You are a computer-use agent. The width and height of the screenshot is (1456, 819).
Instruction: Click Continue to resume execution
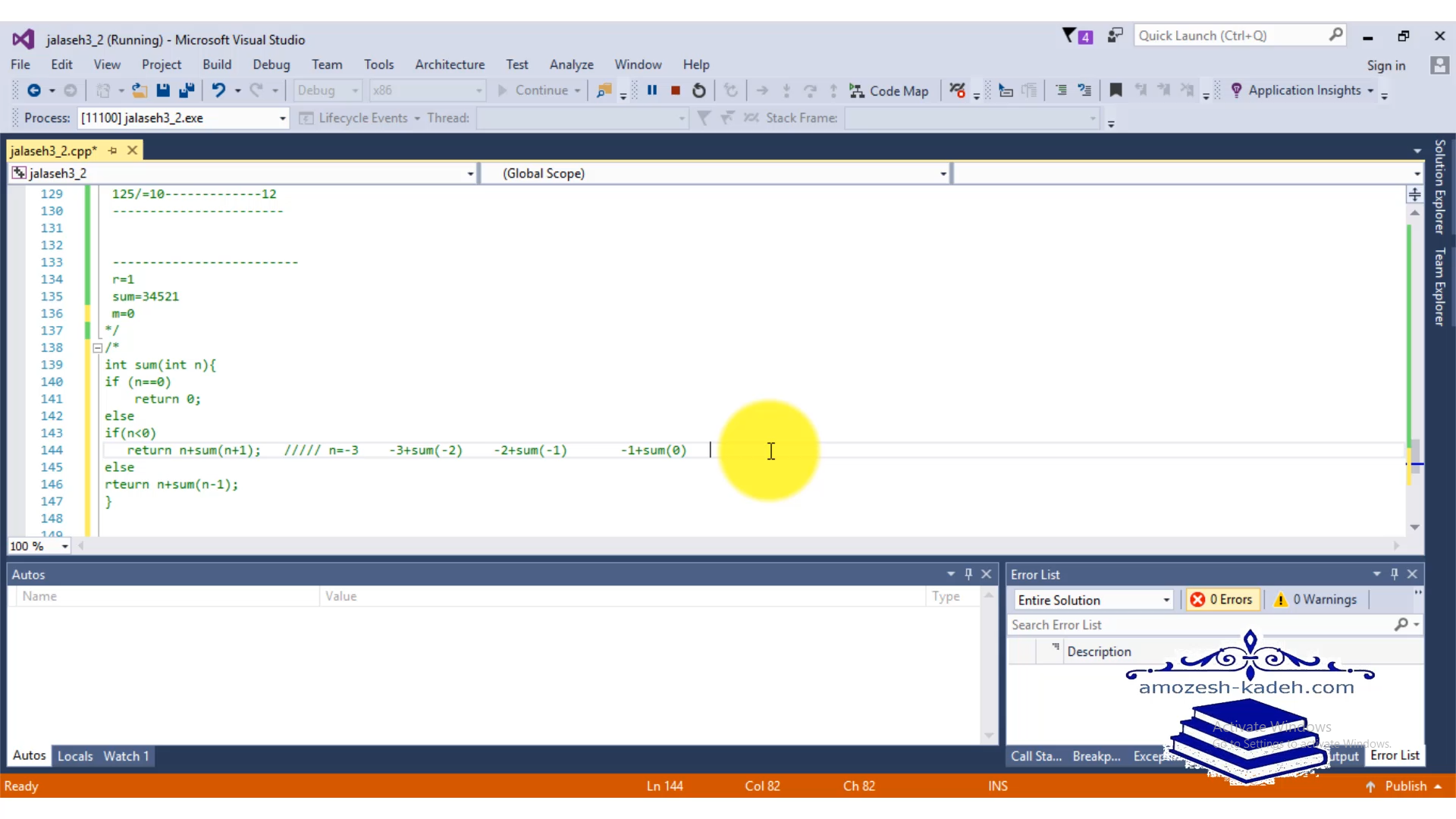click(x=533, y=90)
